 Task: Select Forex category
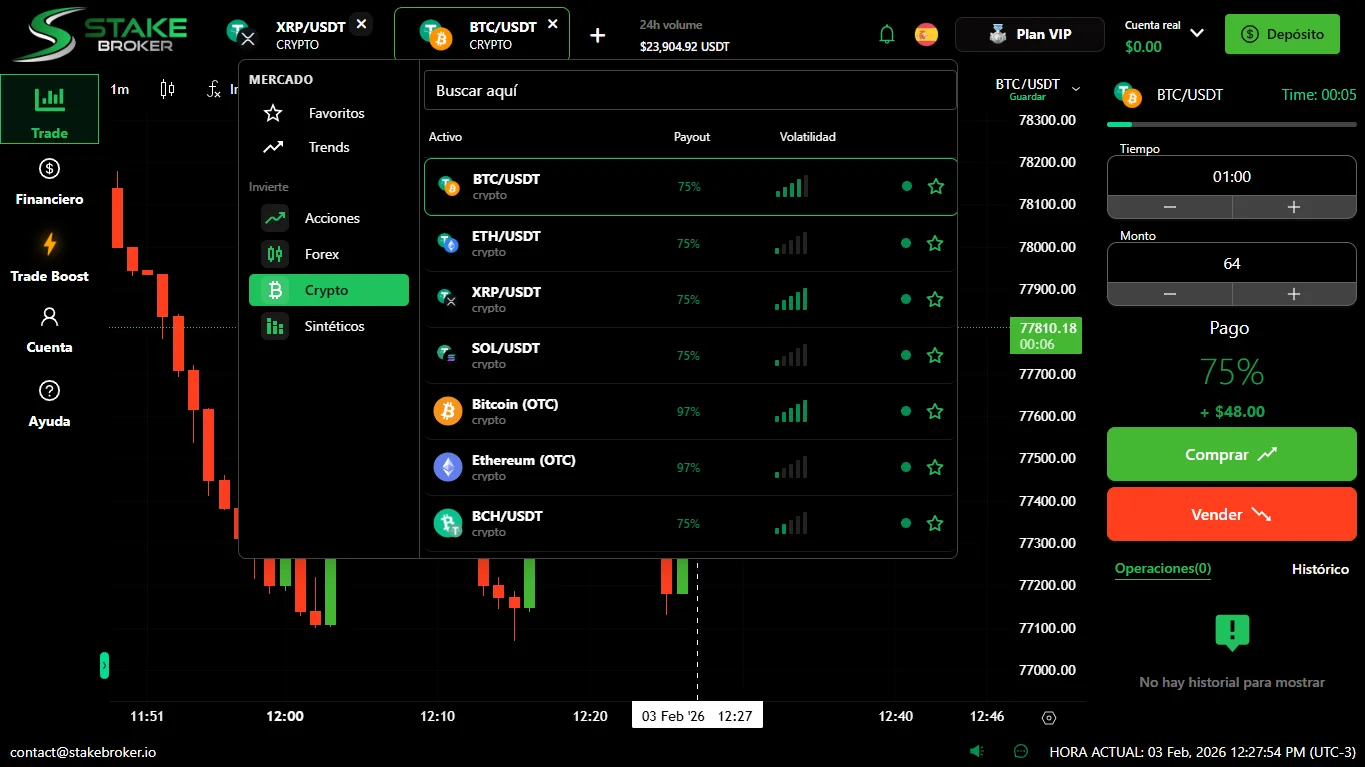(x=329, y=254)
